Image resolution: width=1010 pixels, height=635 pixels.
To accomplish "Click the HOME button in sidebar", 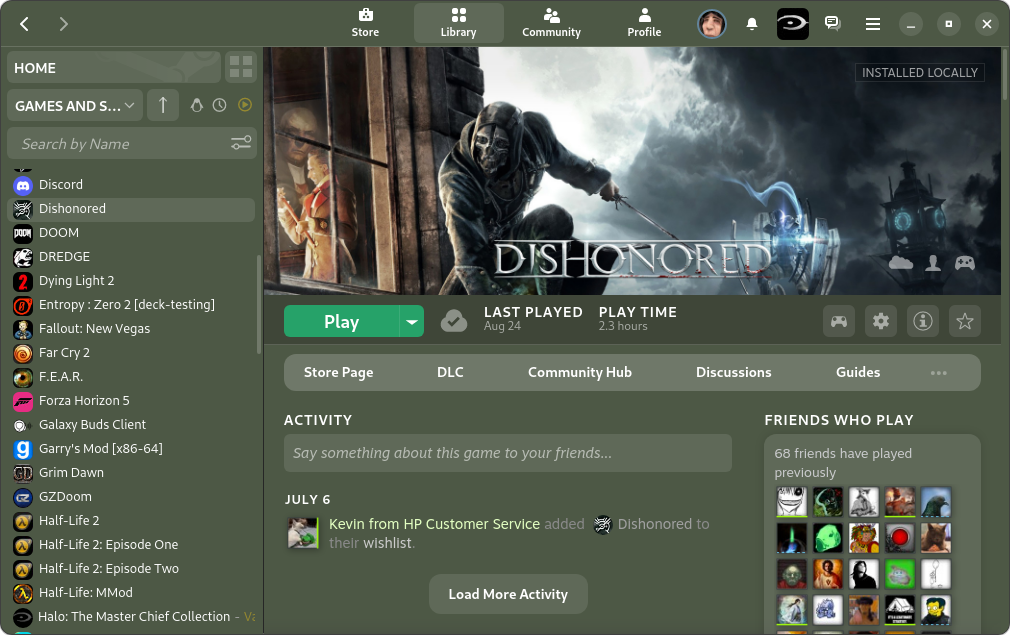I will pos(114,68).
